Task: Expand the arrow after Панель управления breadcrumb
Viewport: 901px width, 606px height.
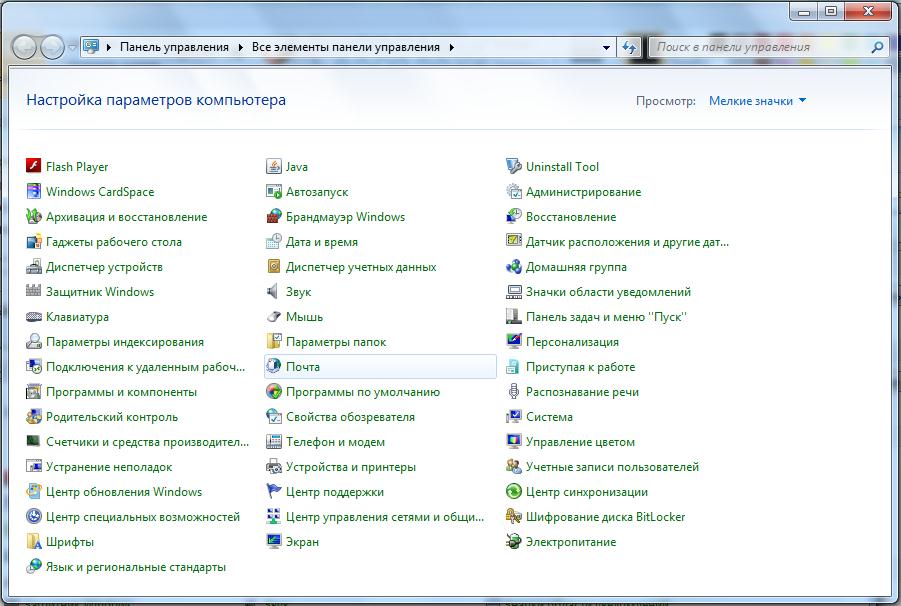Action: 238,47
